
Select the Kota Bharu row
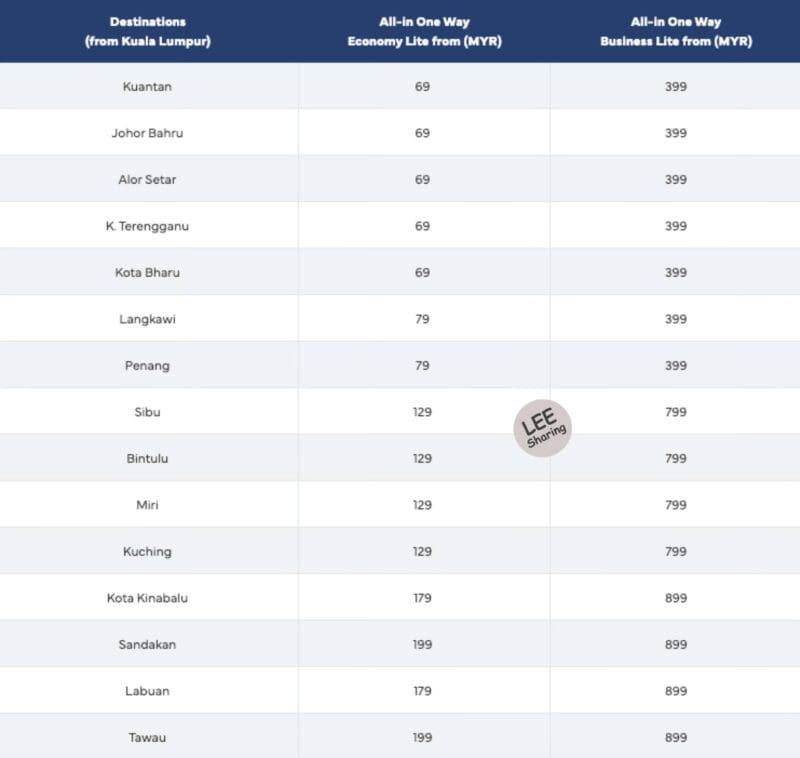click(x=400, y=272)
